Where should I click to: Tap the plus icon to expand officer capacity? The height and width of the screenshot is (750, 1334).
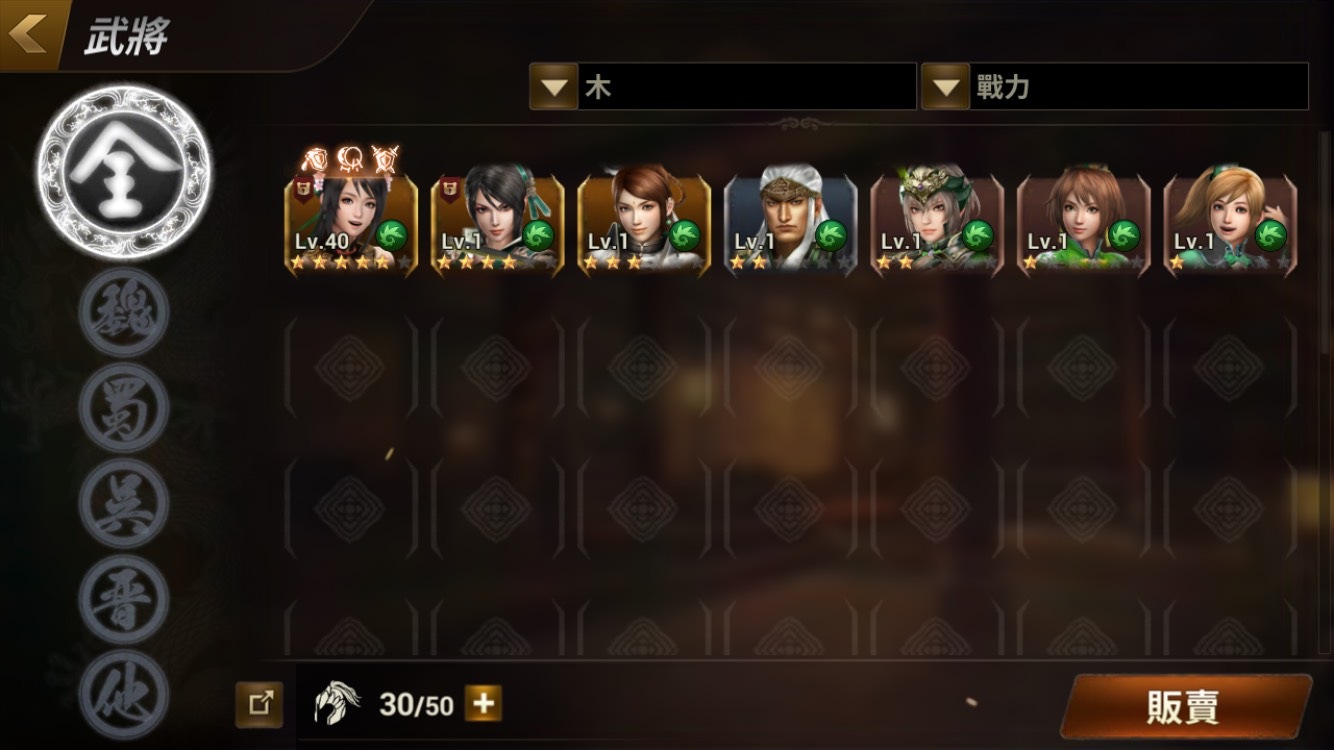pyautogui.click(x=484, y=705)
